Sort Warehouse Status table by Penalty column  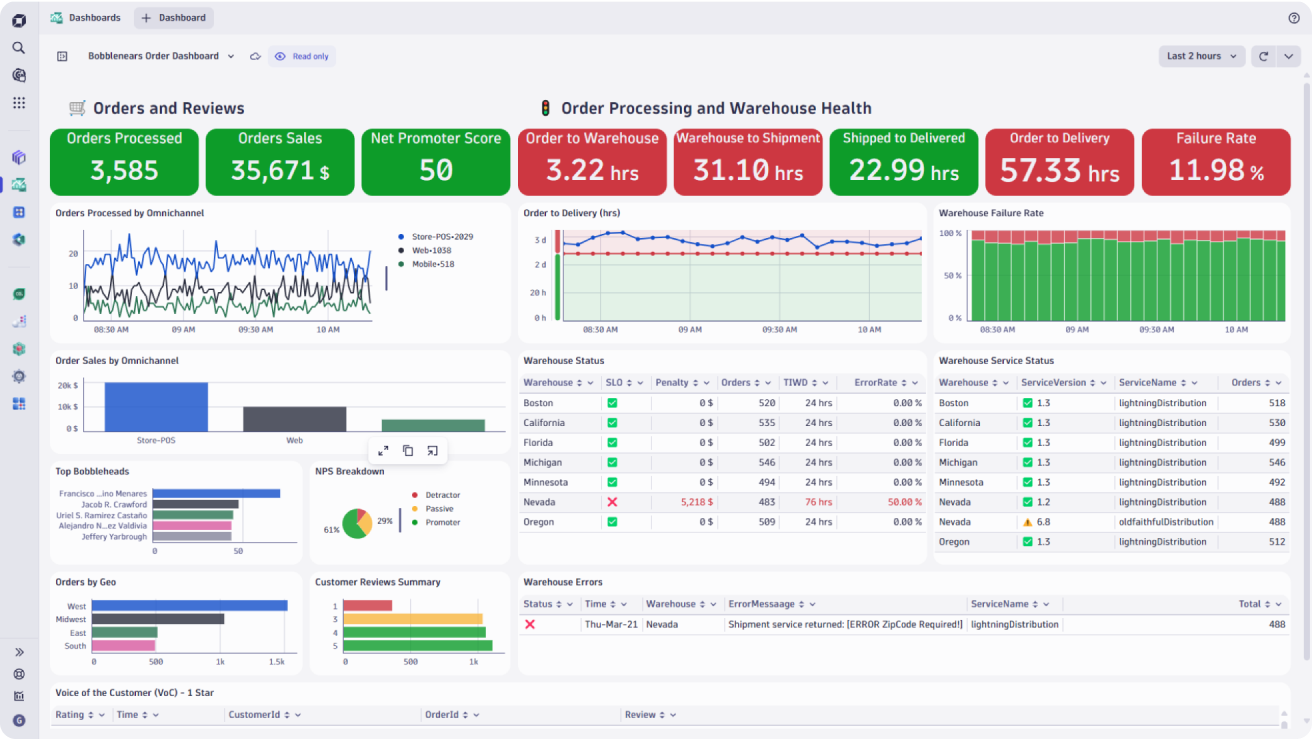pos(672,382)
